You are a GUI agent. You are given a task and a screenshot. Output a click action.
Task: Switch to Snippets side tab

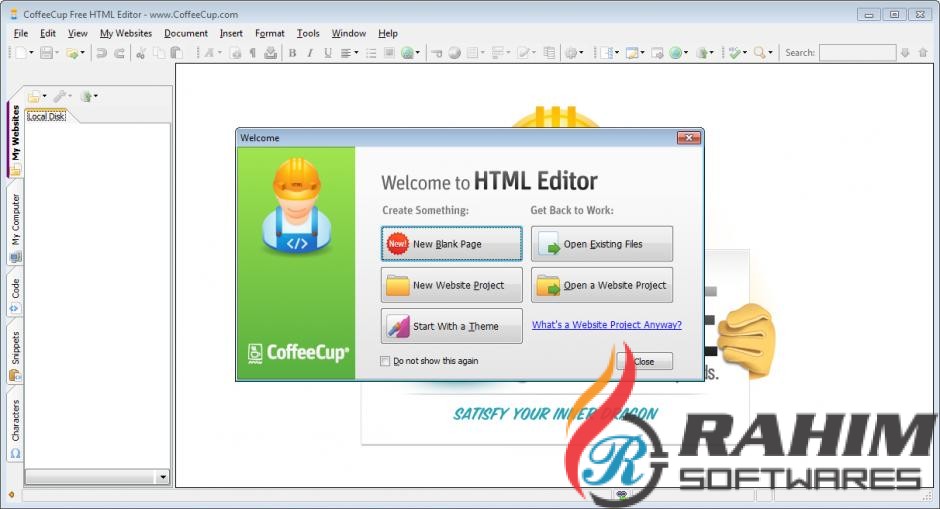coord(16,355)
